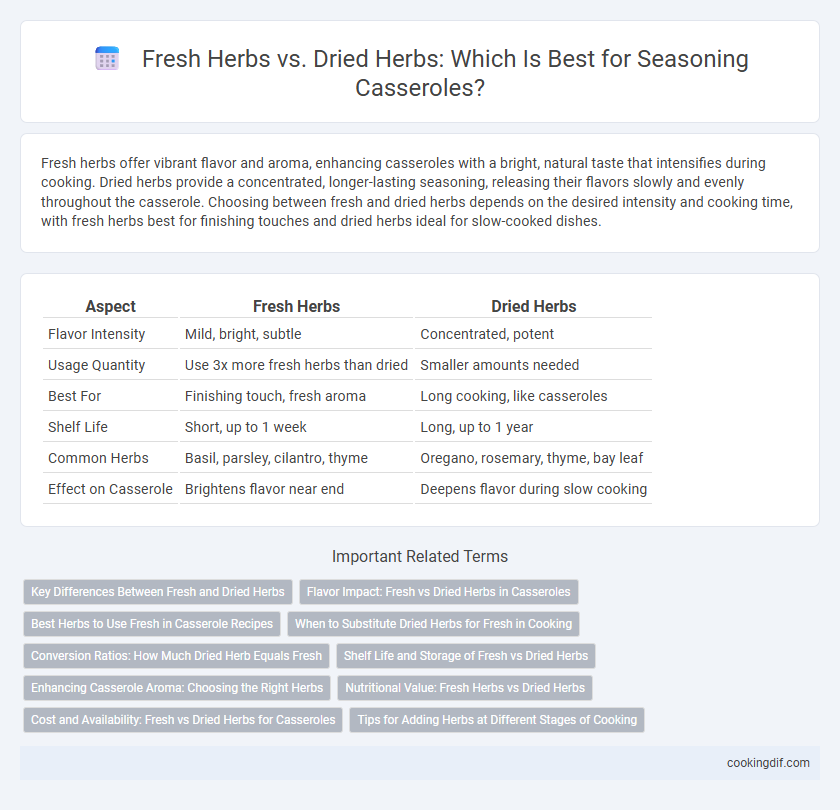840x810 pixels.
Task: Select the Aspect column header
Action: click(x=110, y=306)
